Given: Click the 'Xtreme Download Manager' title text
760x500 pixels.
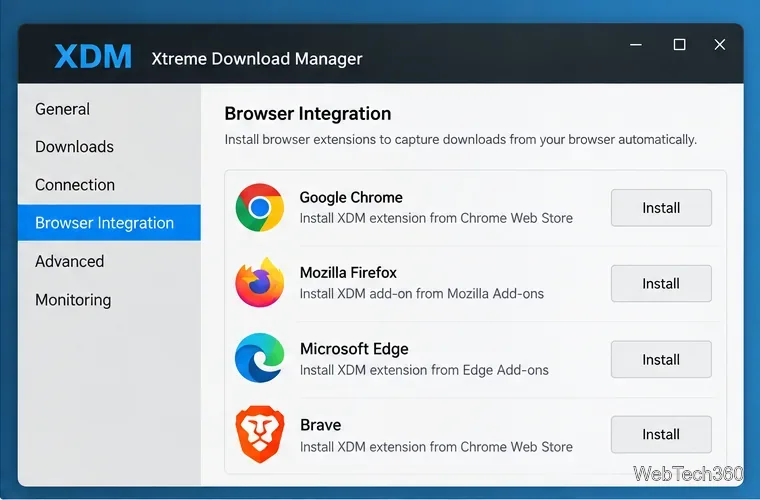Looking at the screenshot, I should click(257, 59).
